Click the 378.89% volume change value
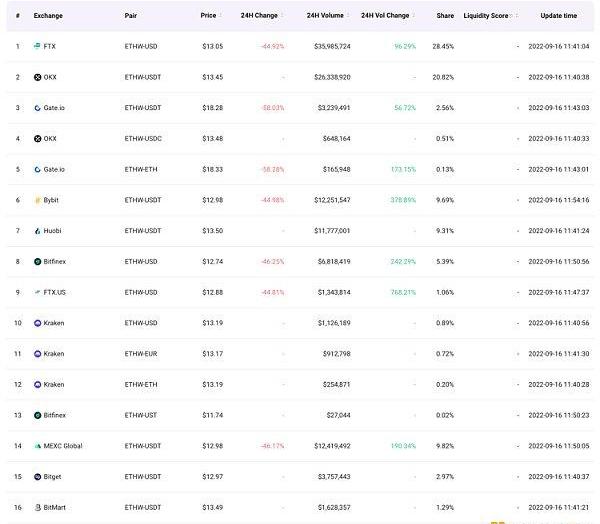 click(x=403, y=200)
